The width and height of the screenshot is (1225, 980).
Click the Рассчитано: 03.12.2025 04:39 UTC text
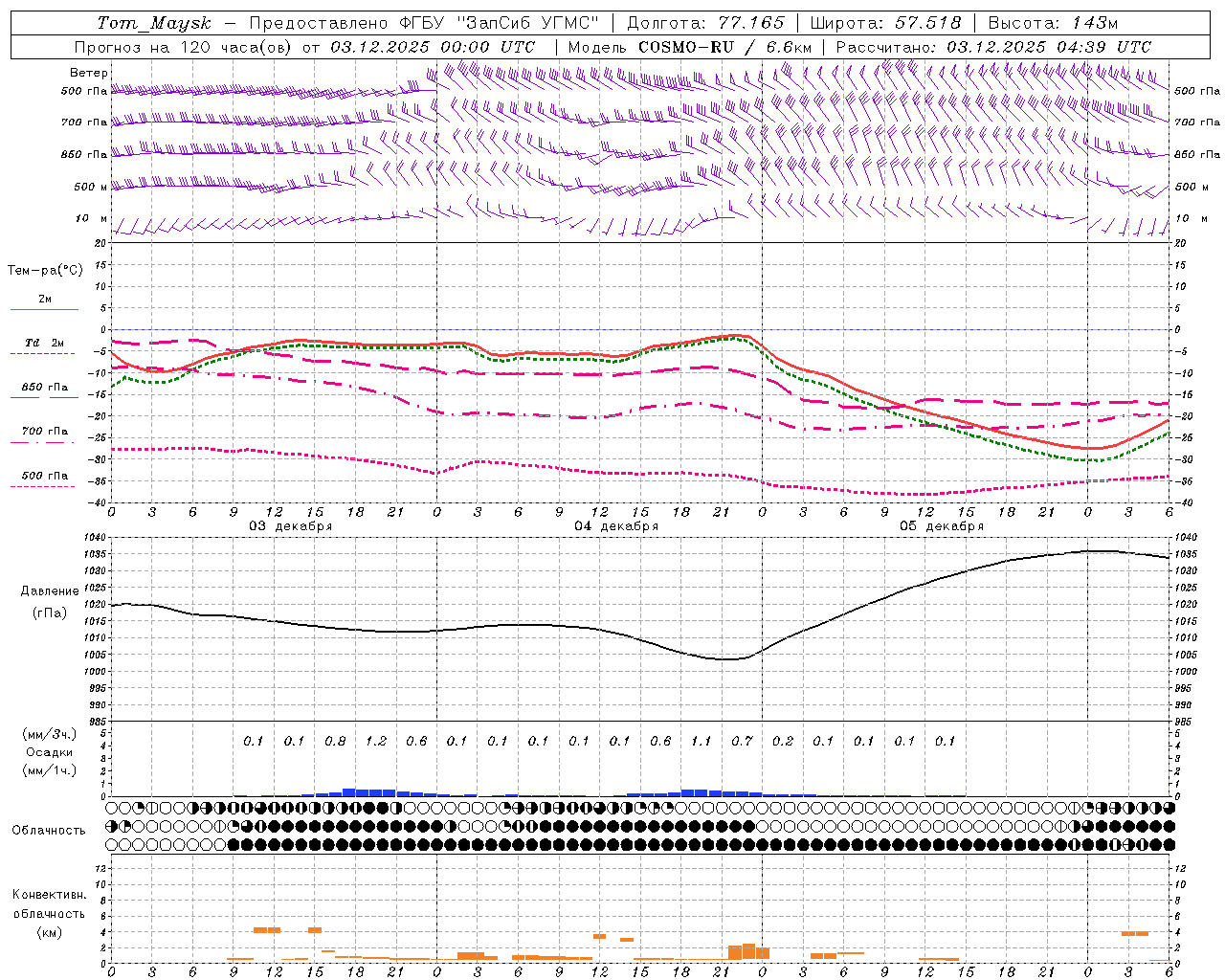point(993,47)
